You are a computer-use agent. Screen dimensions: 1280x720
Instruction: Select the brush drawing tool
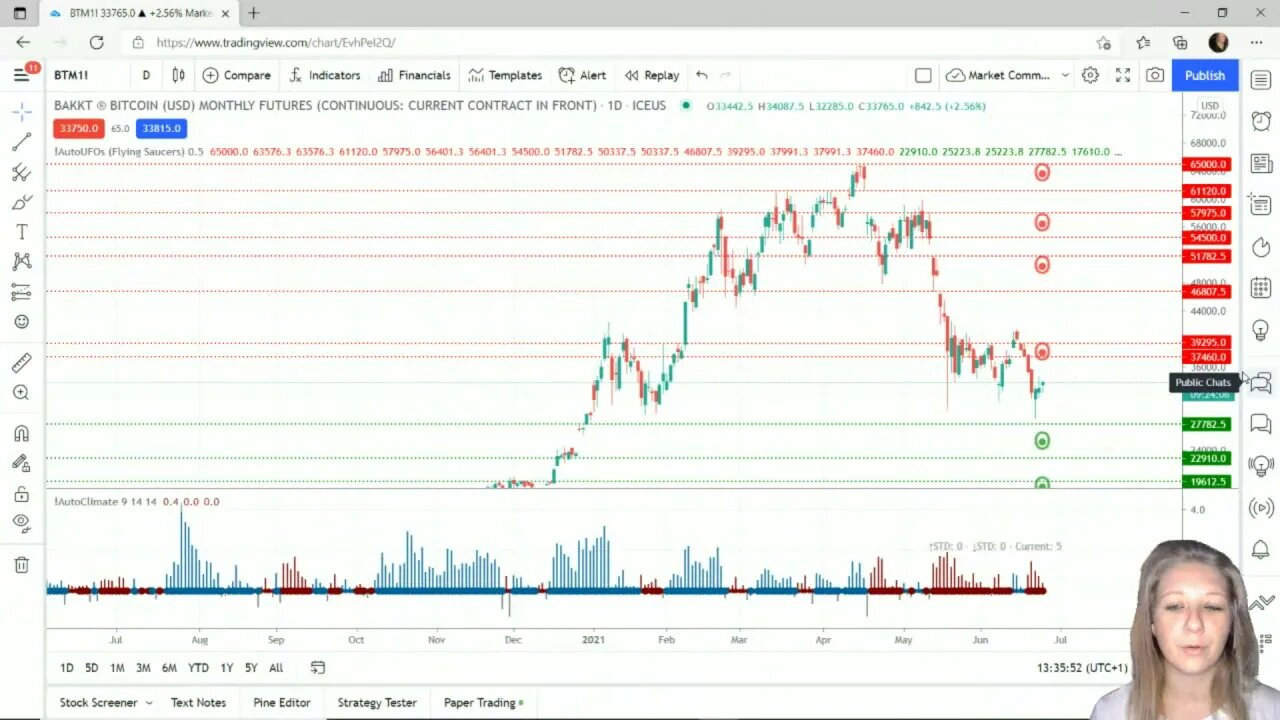coord(21,202)
